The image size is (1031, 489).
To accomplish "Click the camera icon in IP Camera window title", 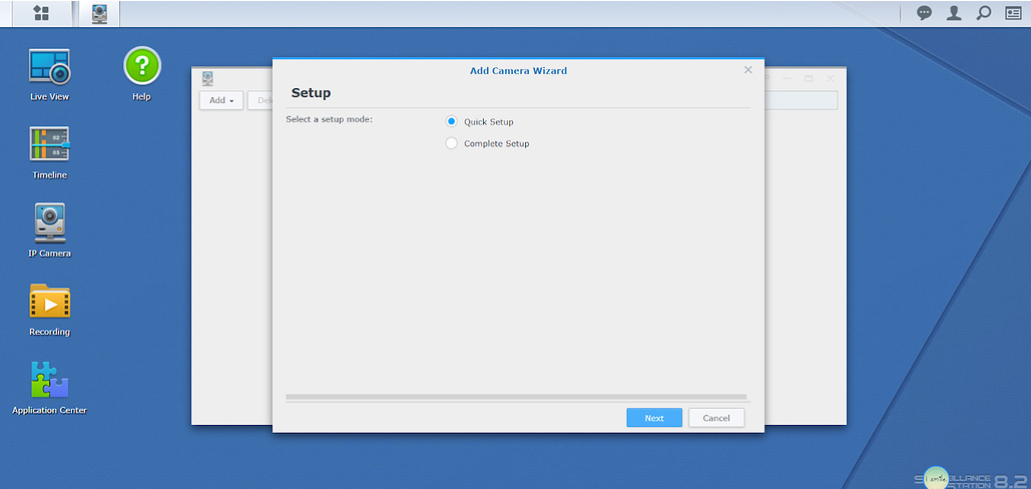I will [x=208, y=78].
